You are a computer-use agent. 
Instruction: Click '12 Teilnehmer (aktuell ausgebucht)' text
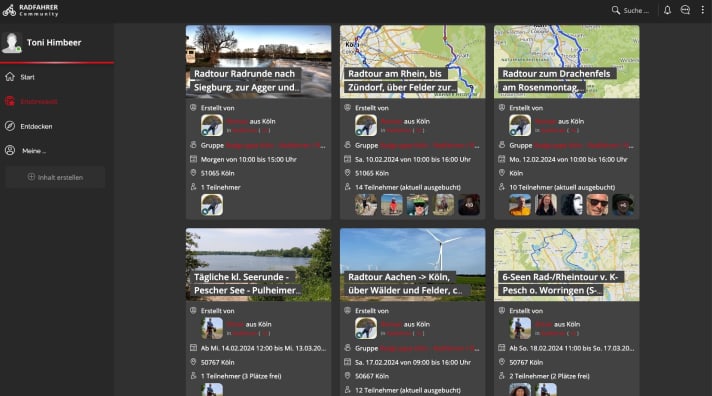click(408, 390)
